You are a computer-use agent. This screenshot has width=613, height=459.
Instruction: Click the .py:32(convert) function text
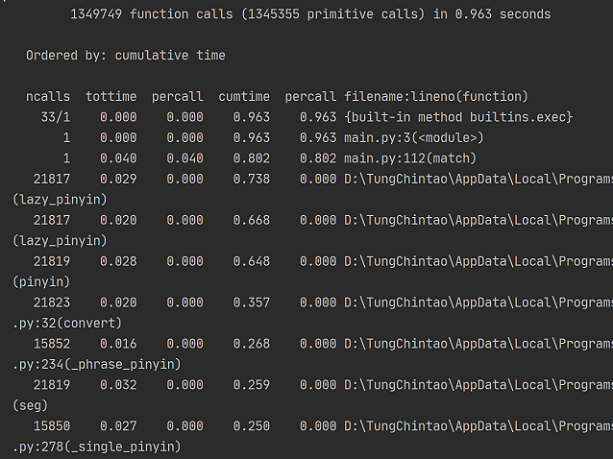pyautogui.click(x=67, y=323)
